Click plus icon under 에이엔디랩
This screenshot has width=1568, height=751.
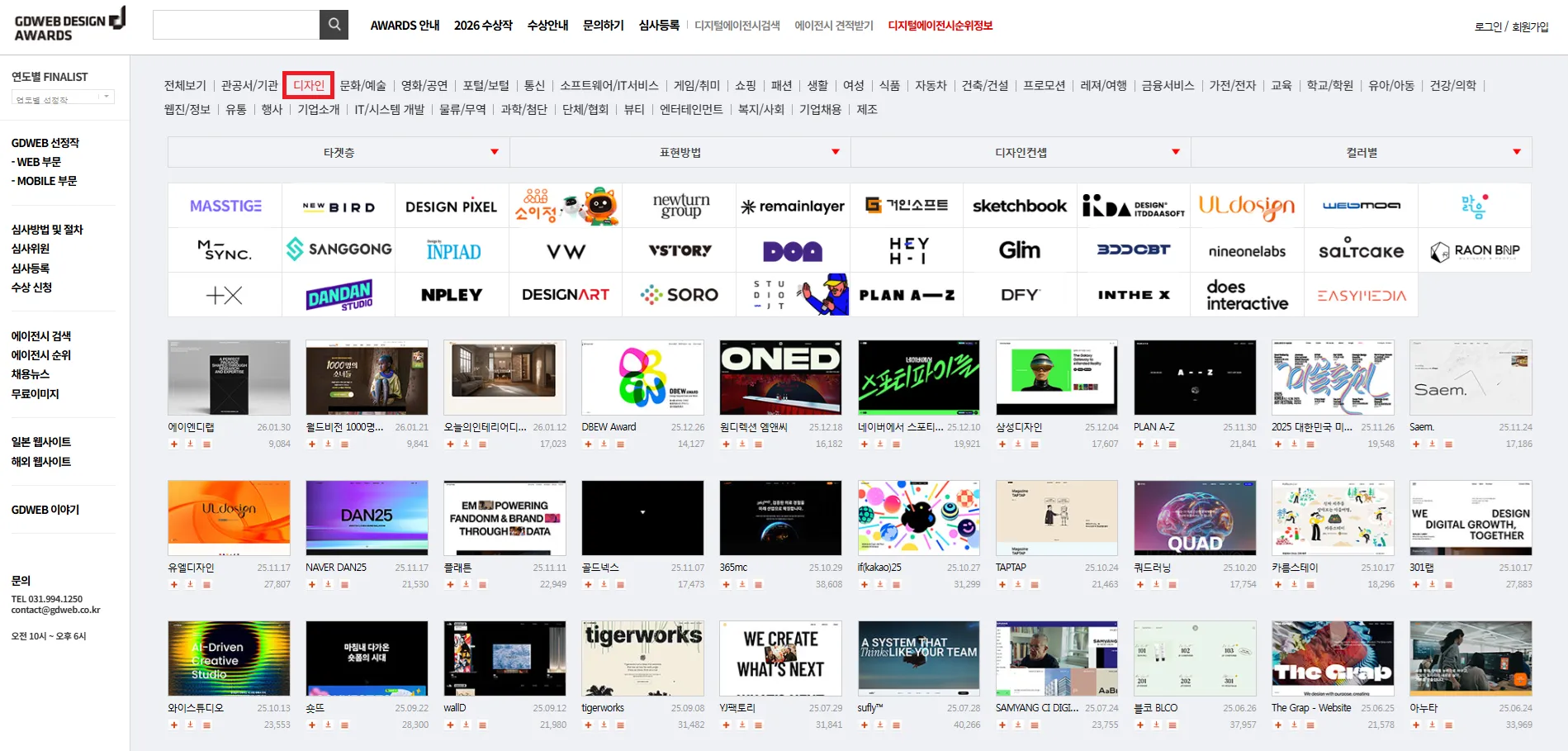click(x=174, y=444)
